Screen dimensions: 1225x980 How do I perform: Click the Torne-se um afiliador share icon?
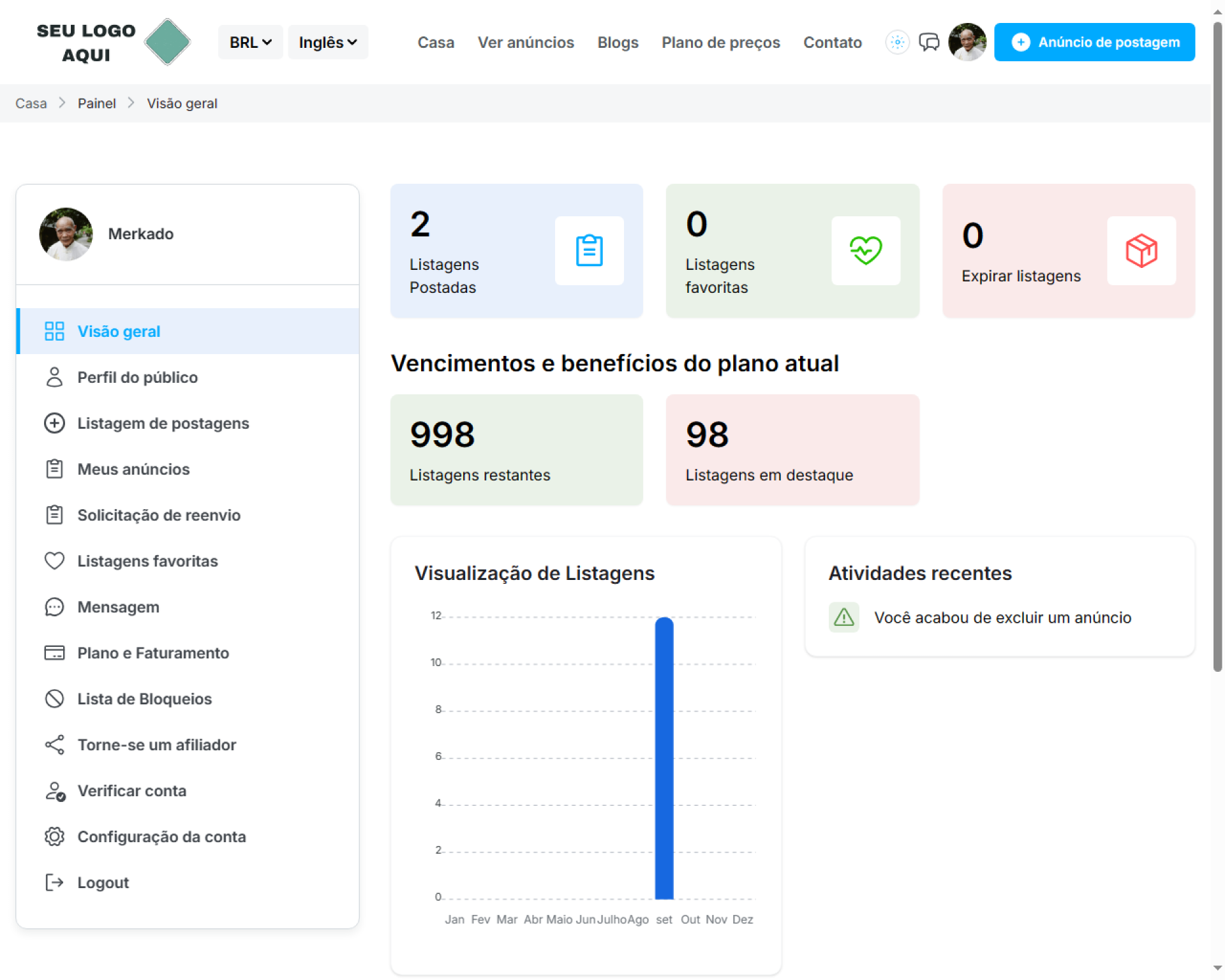coord(55,745)
